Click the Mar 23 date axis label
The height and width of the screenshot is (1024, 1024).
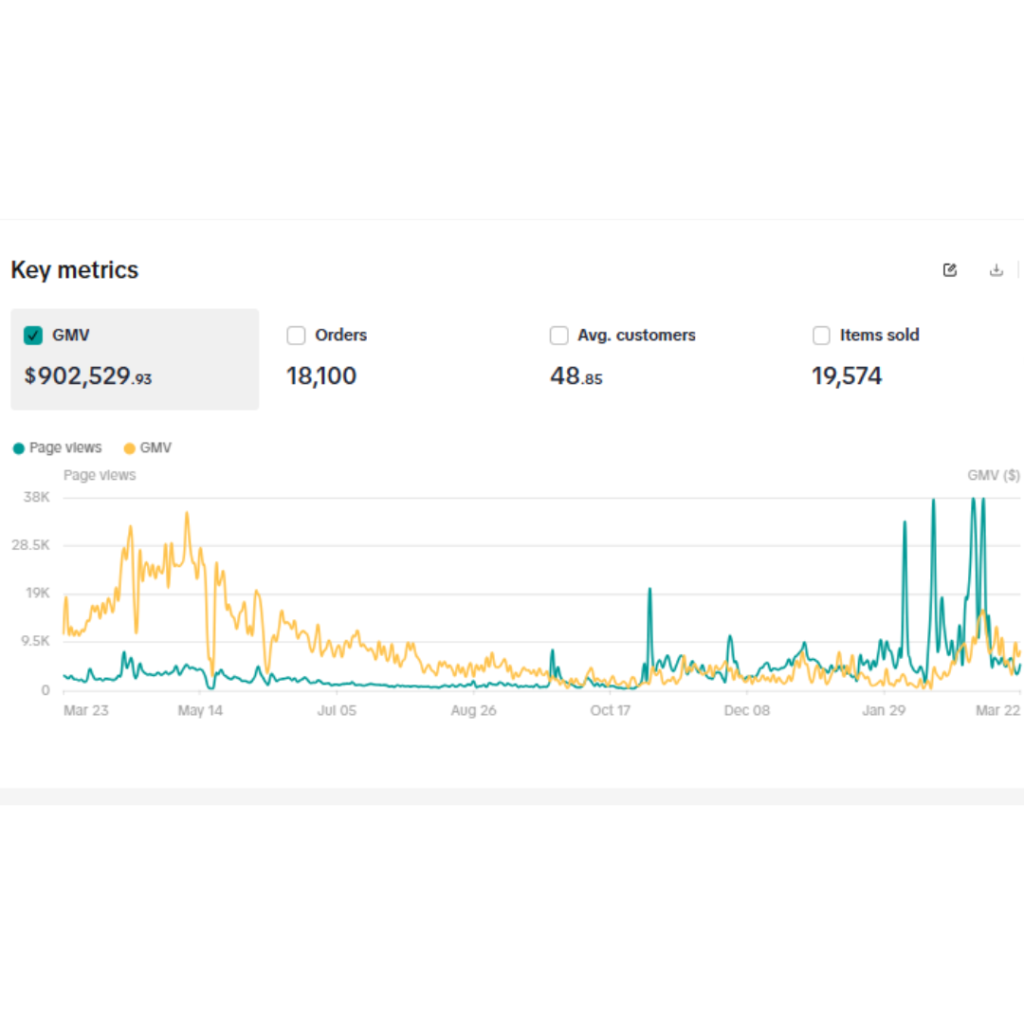tap(86, 711)
